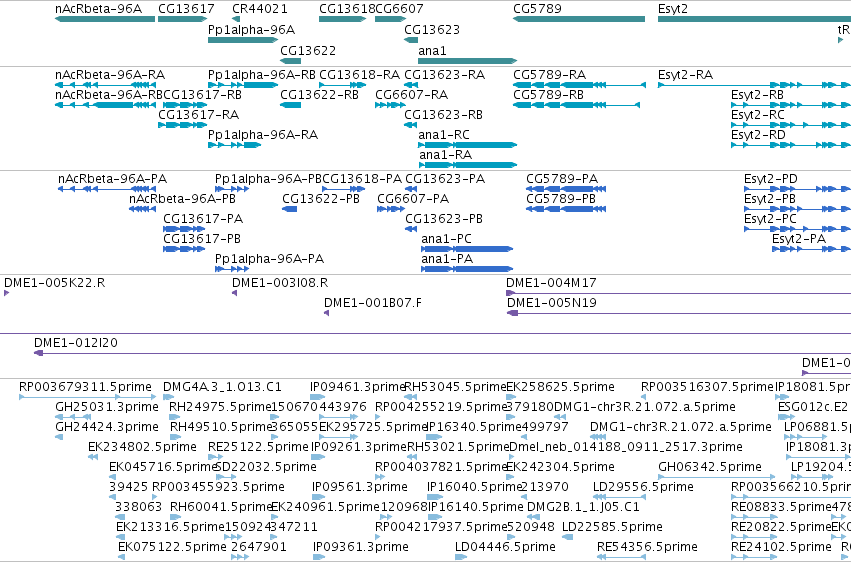
Task: Select the CG6607-PA protein feature
Action: (x=391, y=209)
